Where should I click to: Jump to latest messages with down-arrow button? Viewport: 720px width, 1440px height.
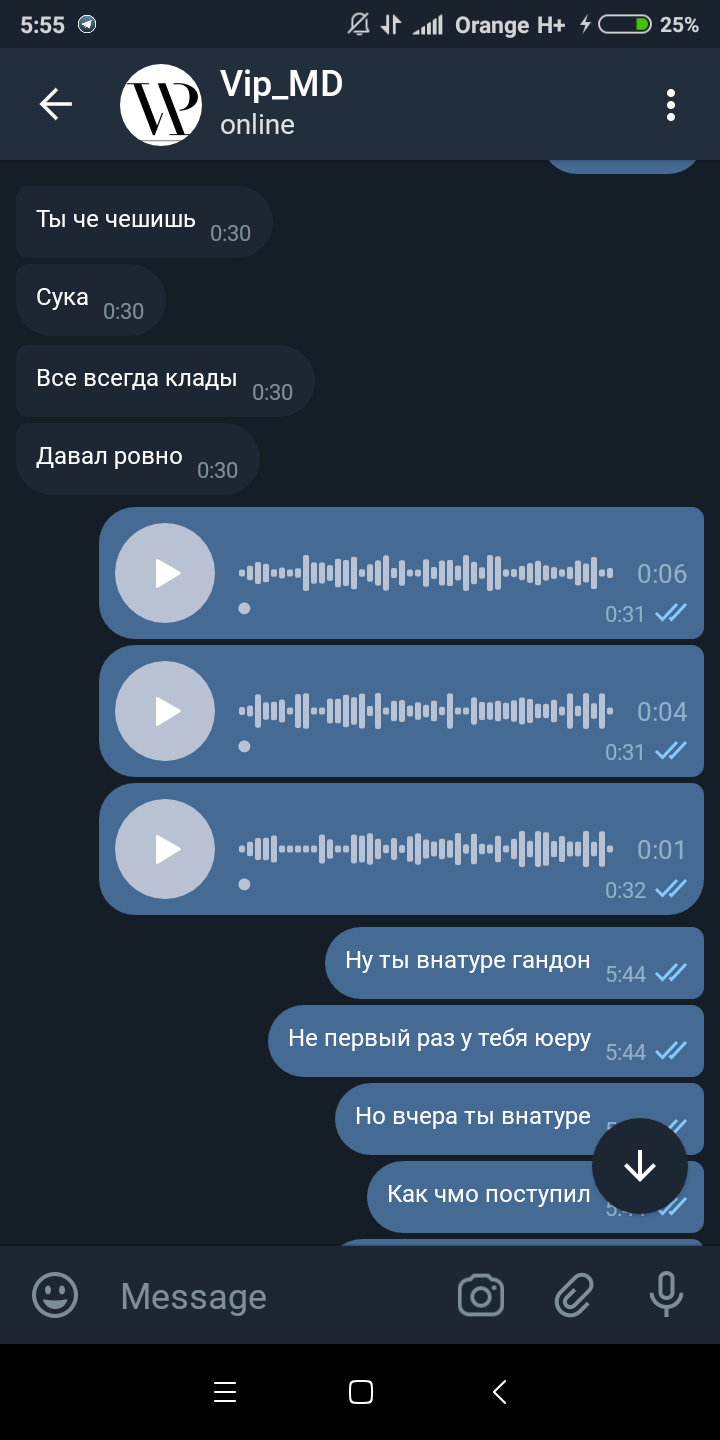pos(640,1166)
